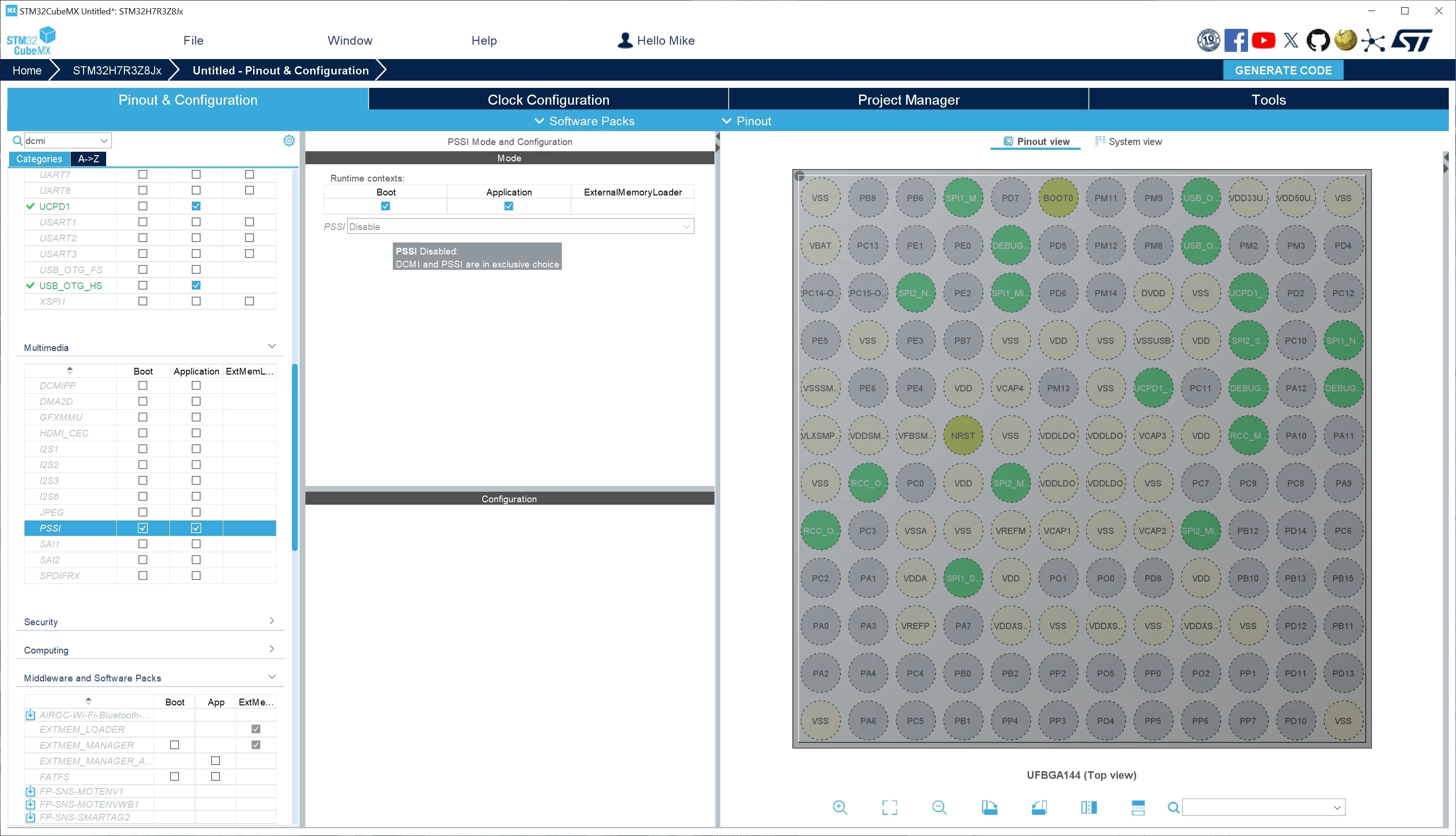
Task: Switch to Clock Configuration tab
Action: (548, 99)
